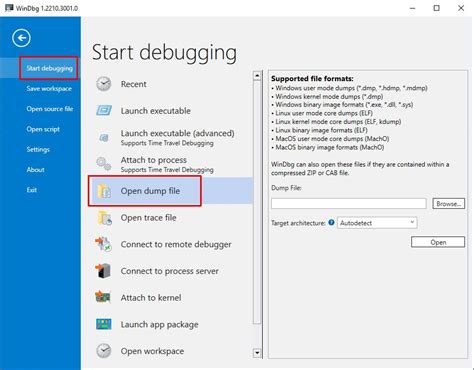Select the Open workspace text
This screenshot has width=474, height=370.
click(x=152, y=351)
